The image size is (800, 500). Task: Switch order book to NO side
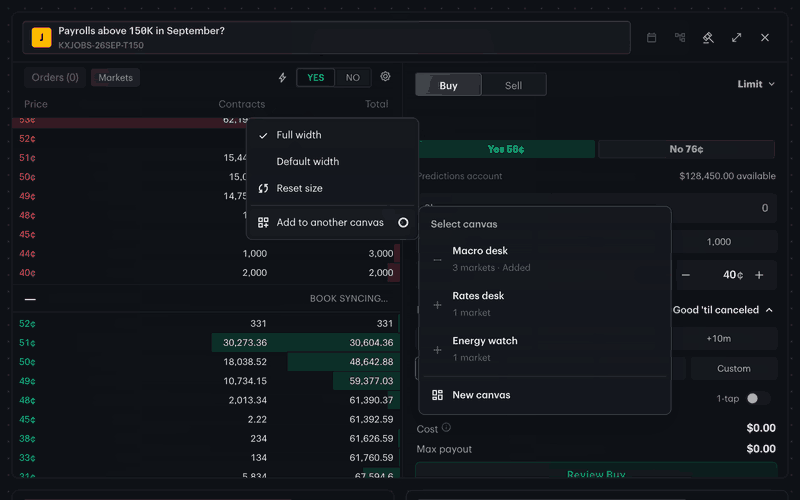tap(353, 78)
